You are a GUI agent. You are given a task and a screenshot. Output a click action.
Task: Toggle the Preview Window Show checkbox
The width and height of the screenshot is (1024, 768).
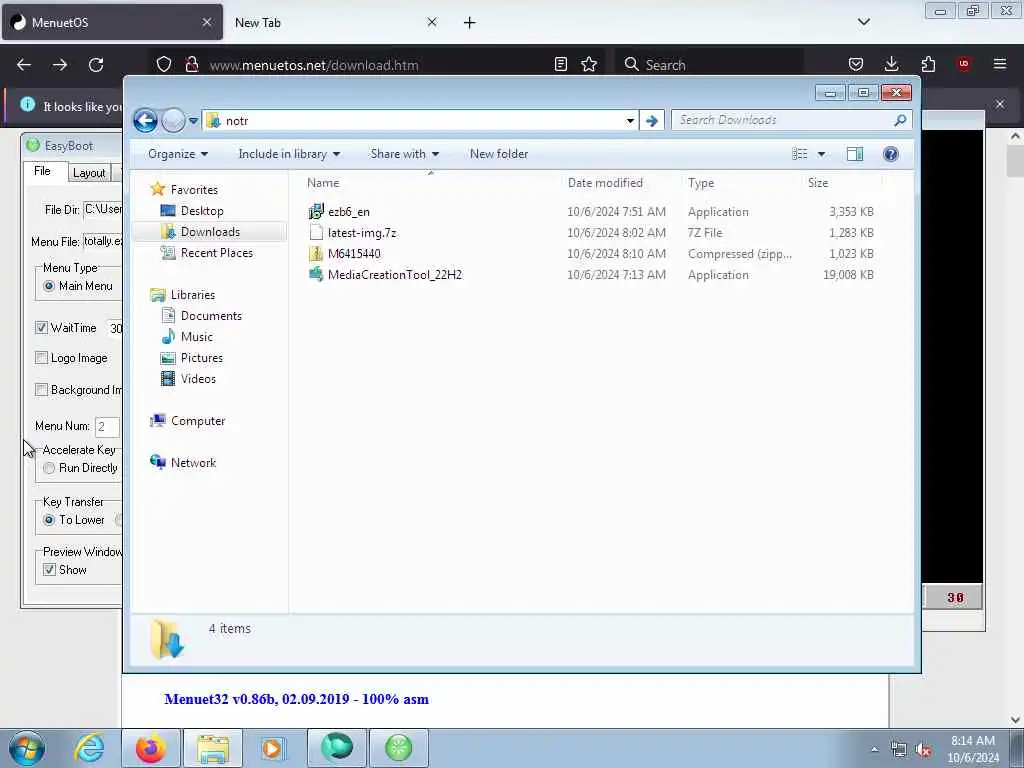49,570
